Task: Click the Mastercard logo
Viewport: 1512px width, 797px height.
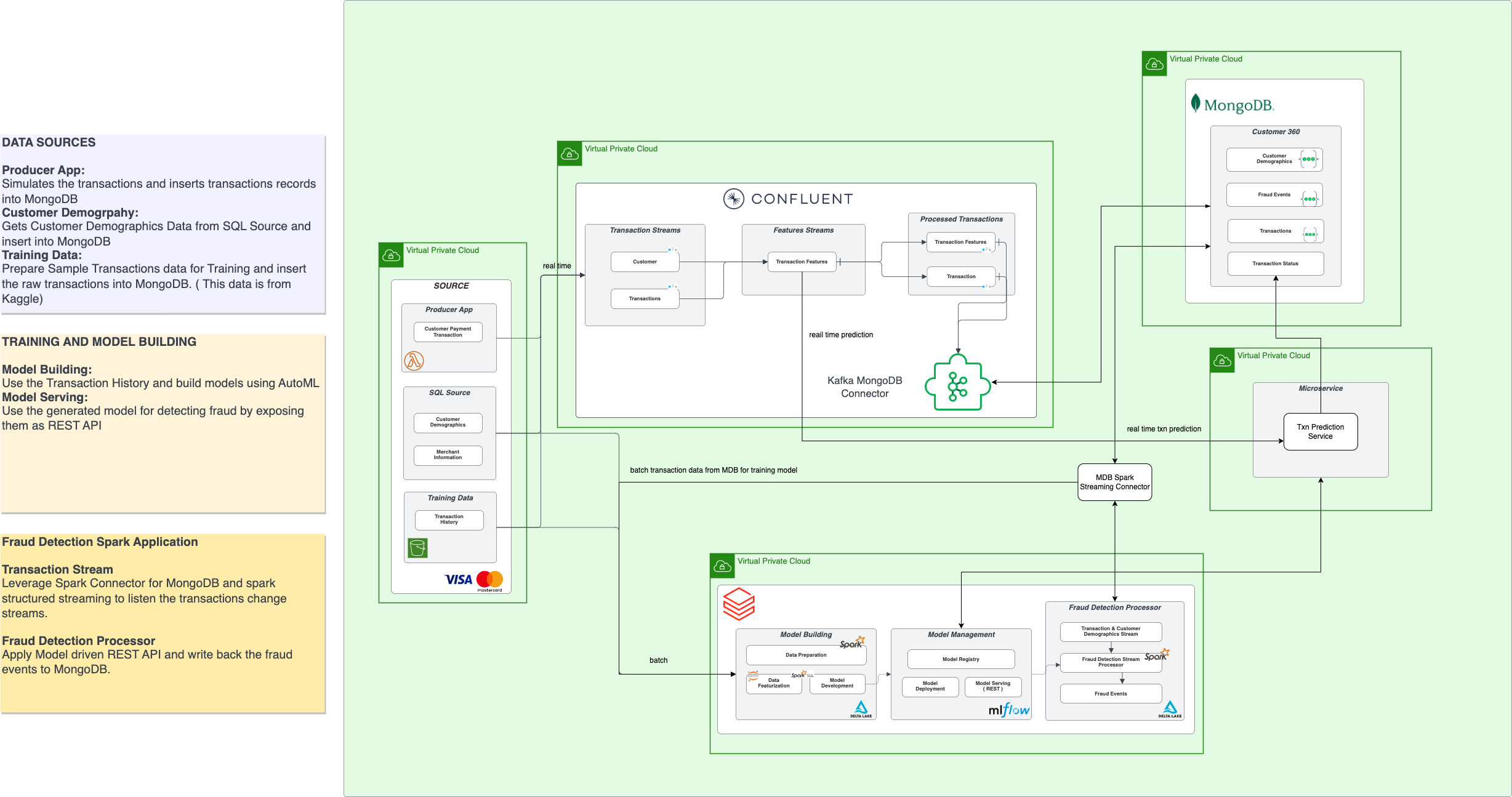Action: pos(490,580)
